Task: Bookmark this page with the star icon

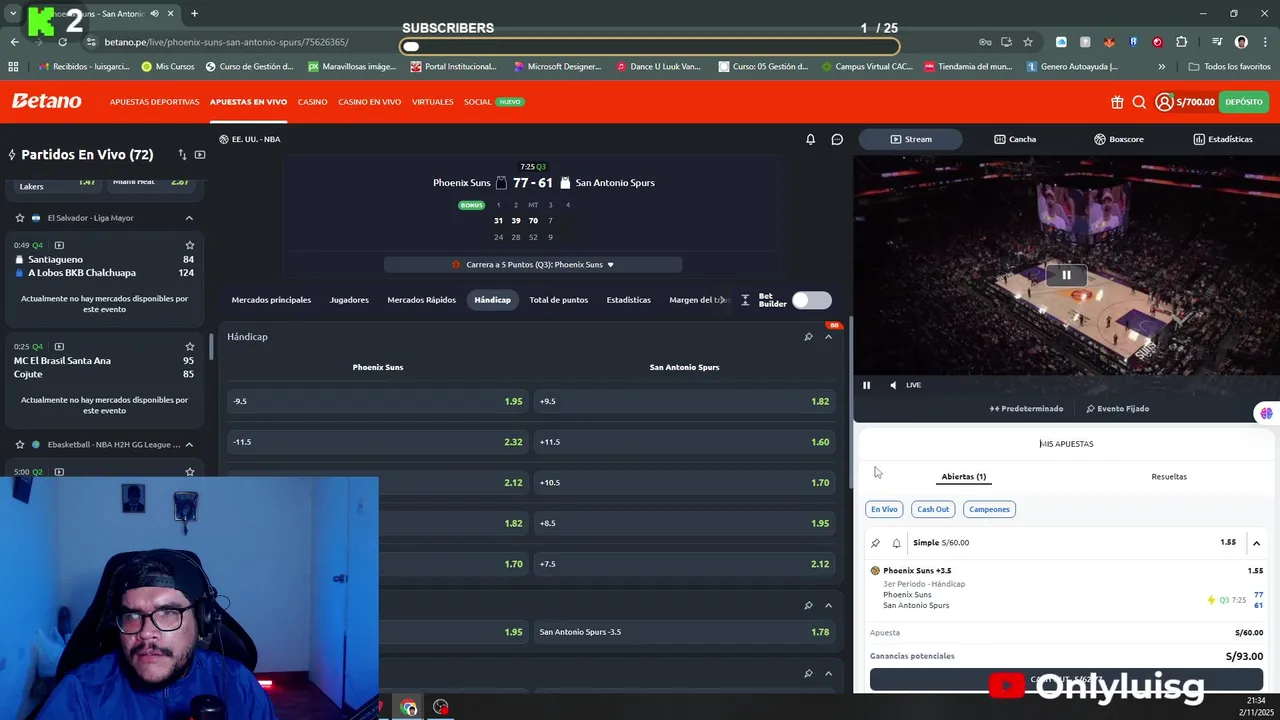Action: click(1028, 42)
